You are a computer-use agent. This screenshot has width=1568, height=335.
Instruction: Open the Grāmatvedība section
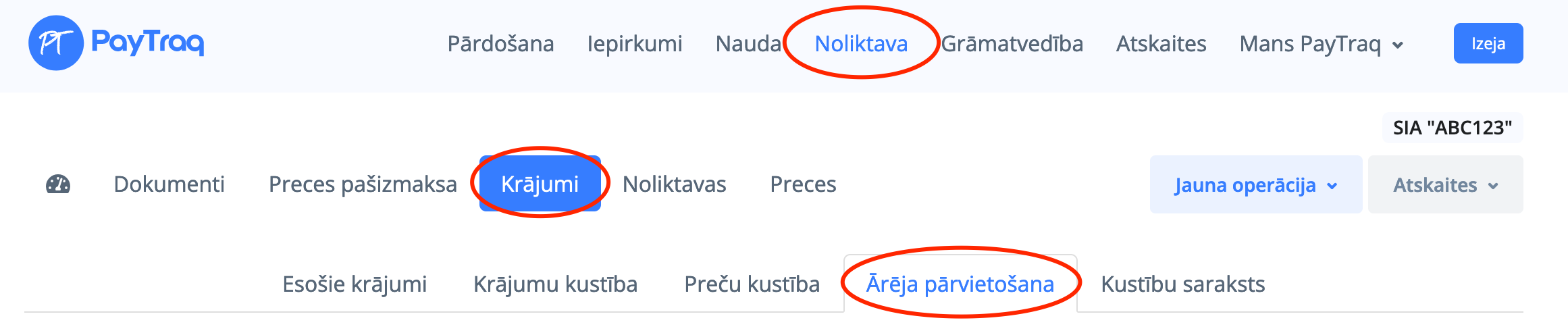coord(1012,44)
